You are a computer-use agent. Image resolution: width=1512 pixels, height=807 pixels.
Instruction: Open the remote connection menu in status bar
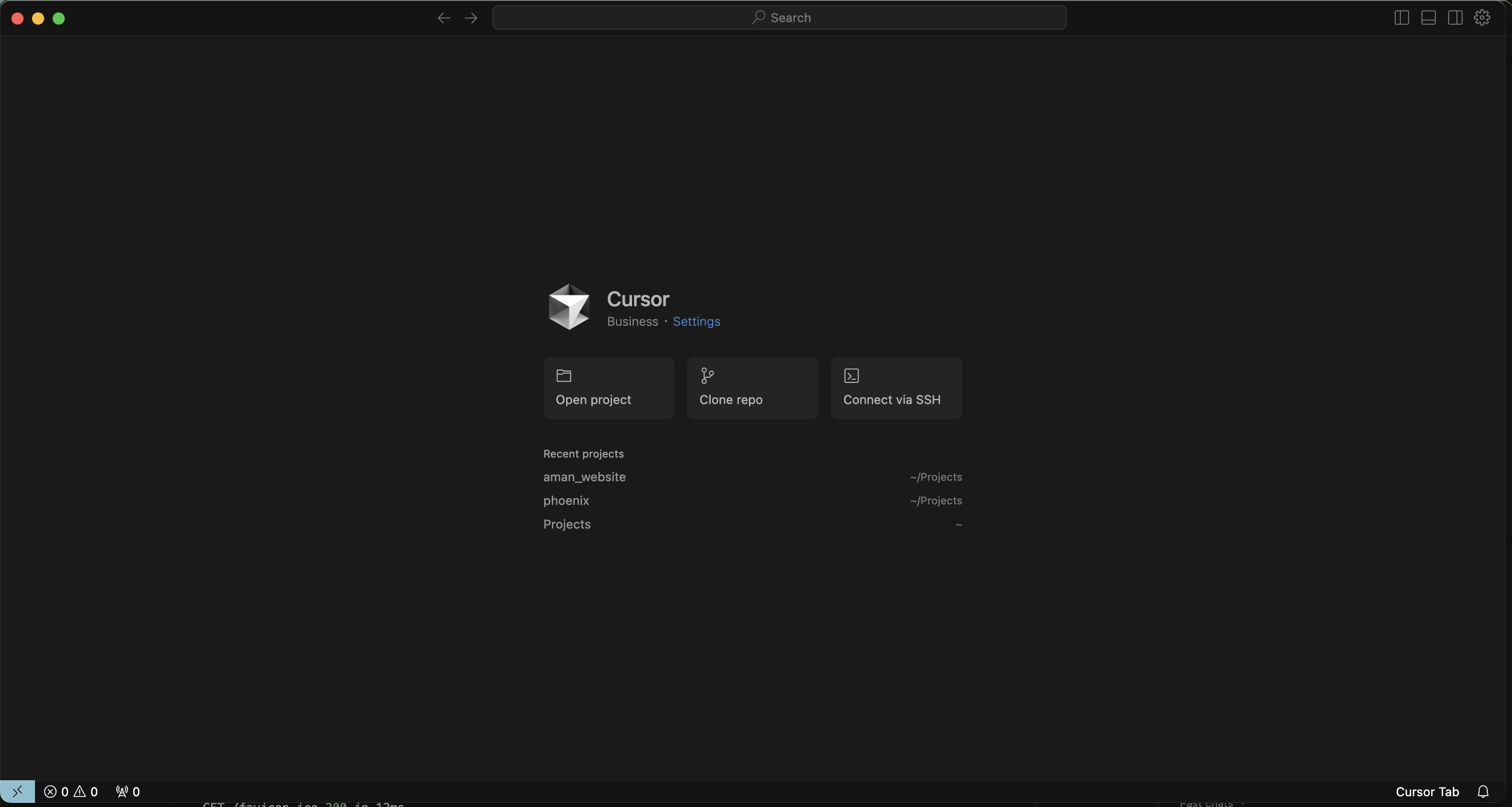click(x=17, y=791)
